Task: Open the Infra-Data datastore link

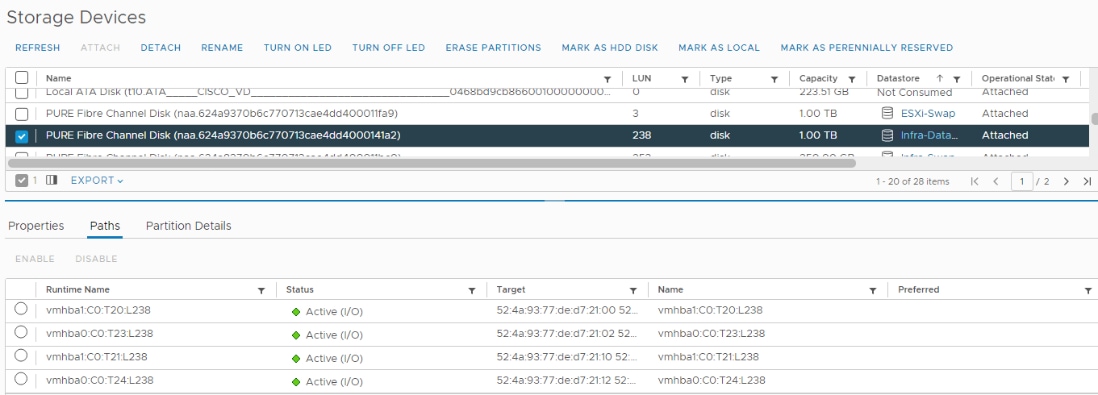Action: pyautogui.click(x=929, y=135)
